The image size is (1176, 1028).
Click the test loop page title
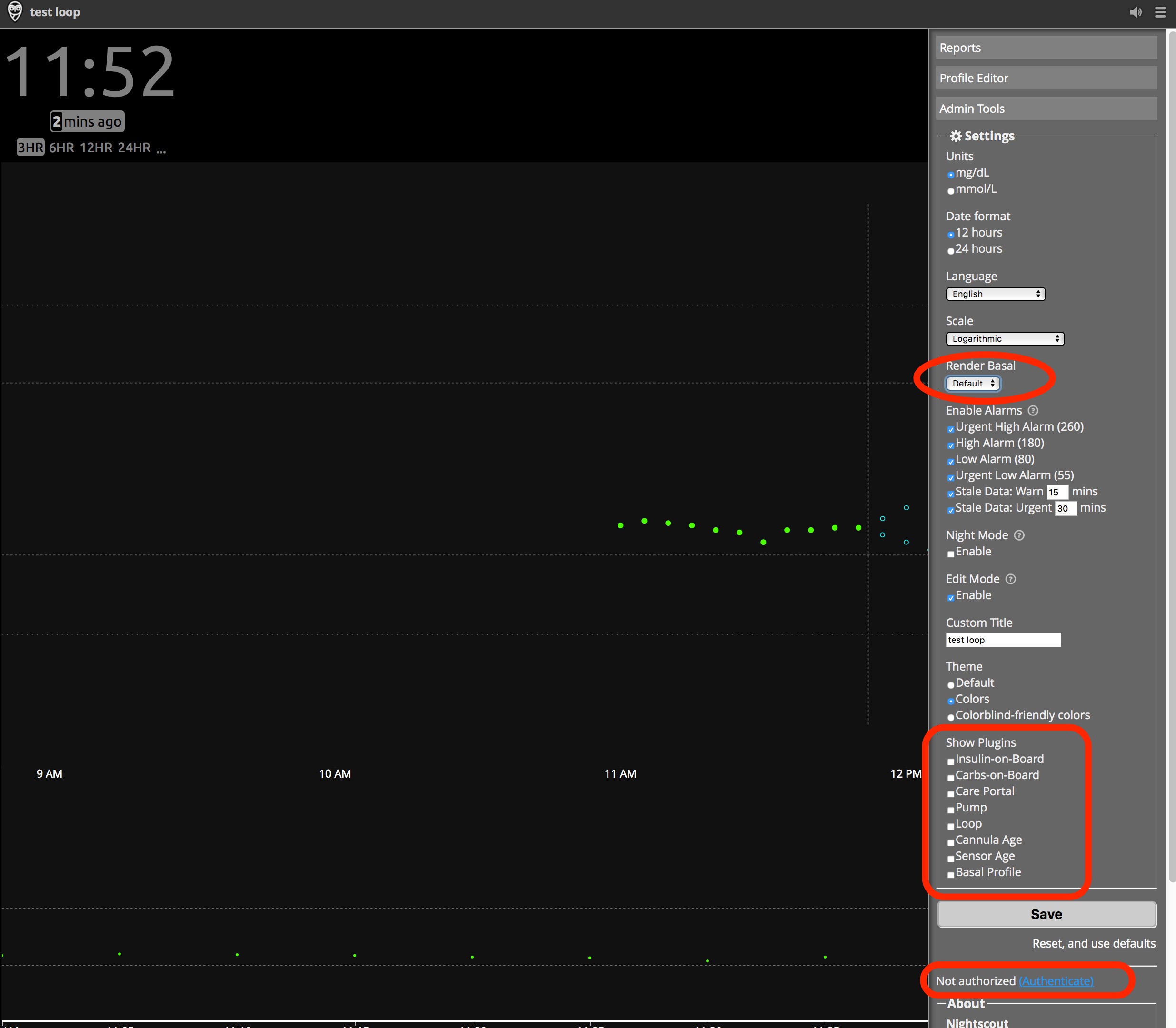coord(55,12)
